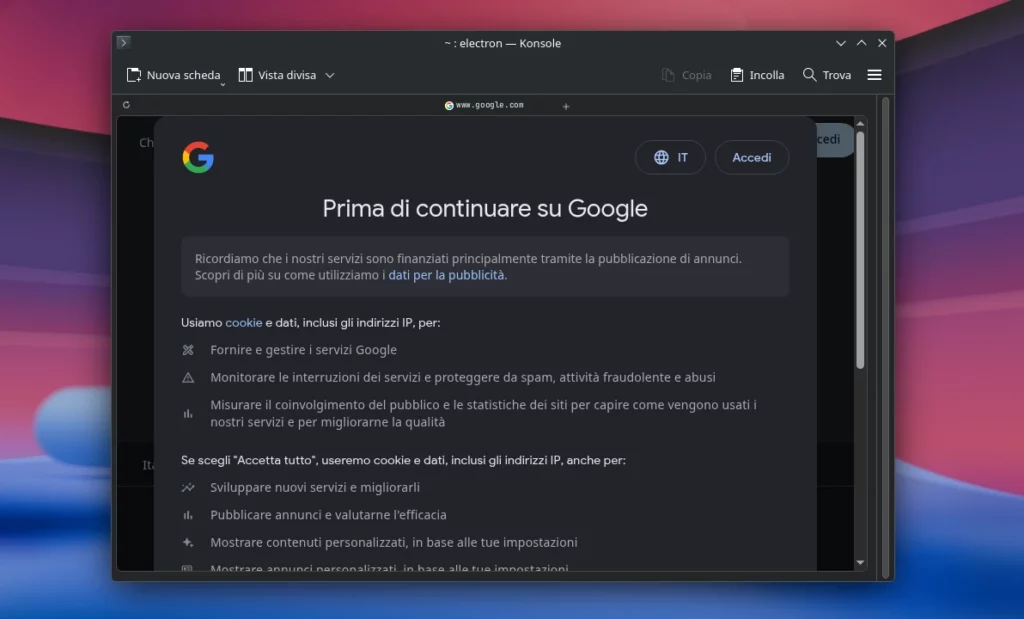Click the bar chart icon beside Pubblicare annunci
The image size is (1024, 619).
(x=188, y=515)
